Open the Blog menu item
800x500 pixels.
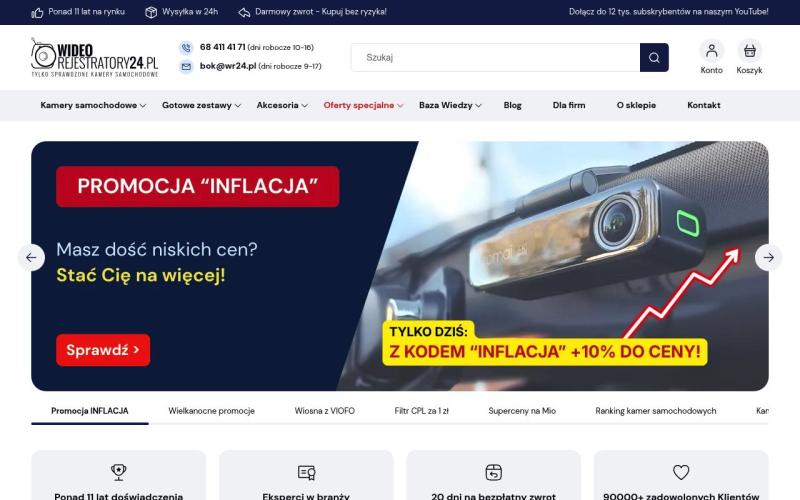click(x=512, y=105)
